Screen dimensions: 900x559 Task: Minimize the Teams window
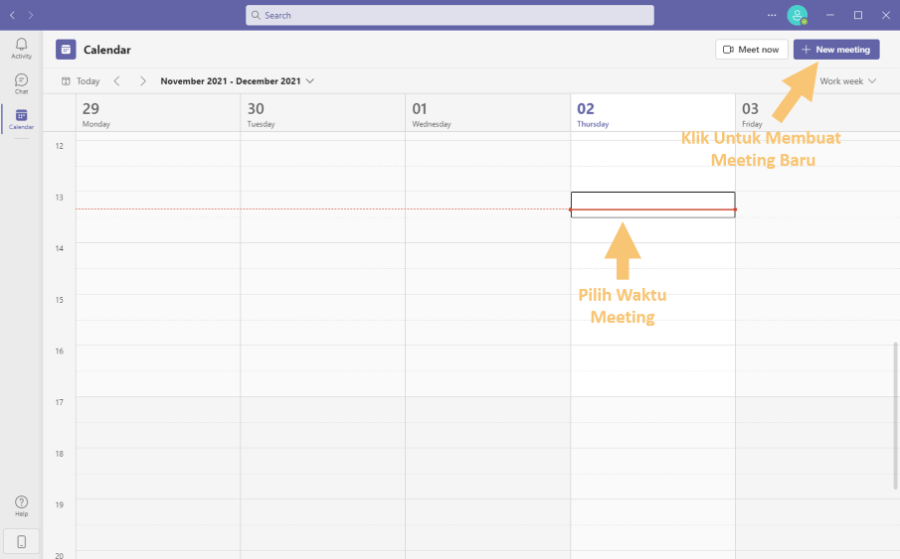[830, 15]
